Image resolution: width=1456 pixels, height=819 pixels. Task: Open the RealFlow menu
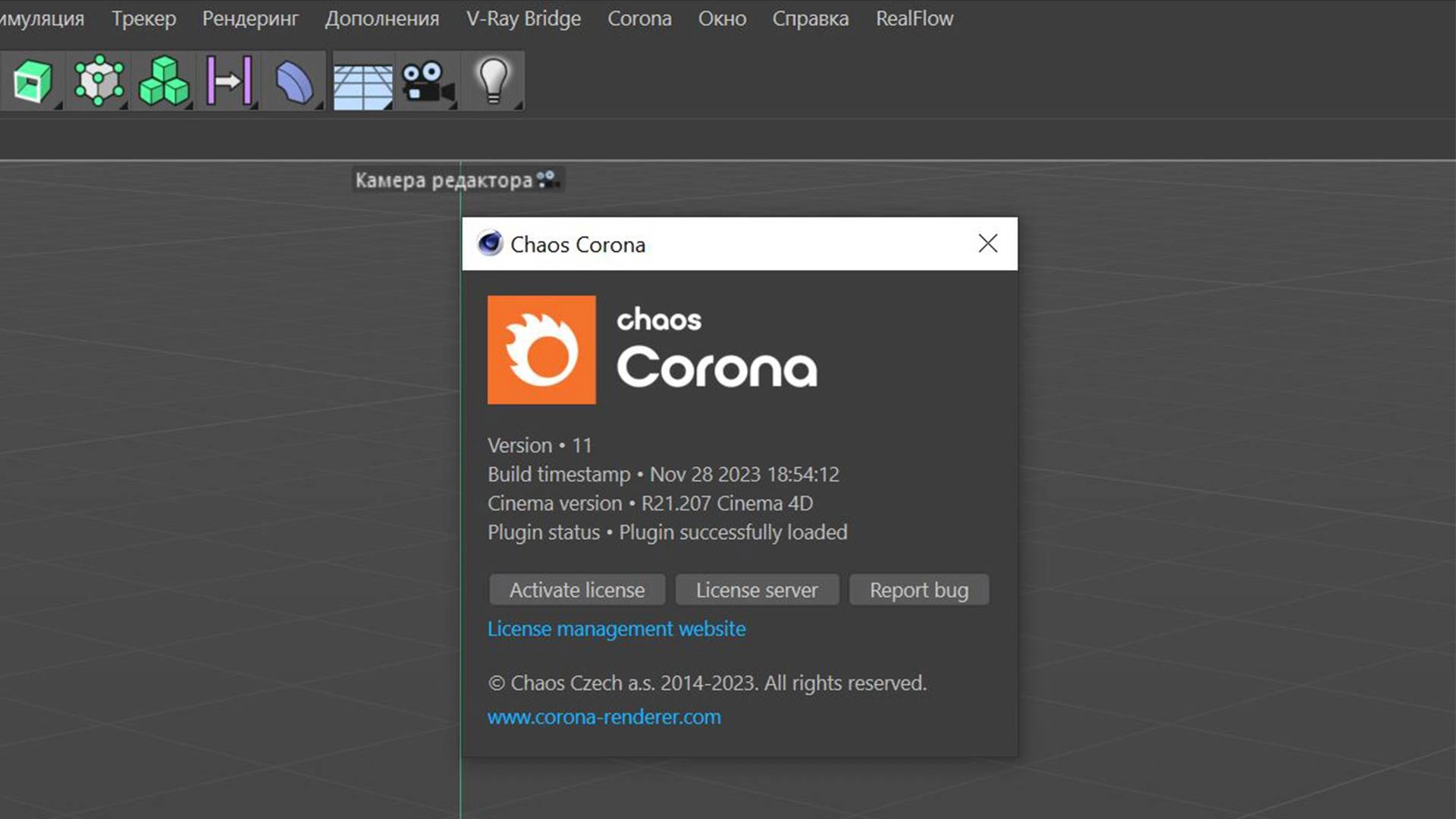pos(915,18)
